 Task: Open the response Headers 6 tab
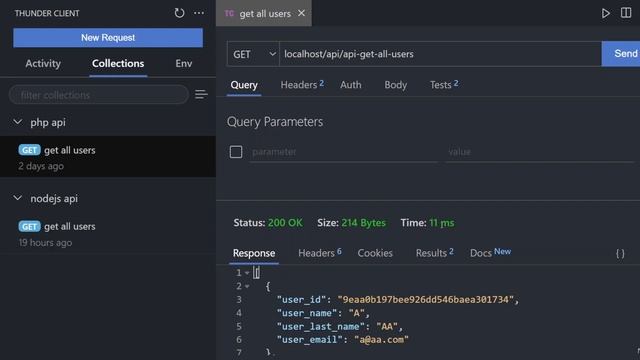320,253
